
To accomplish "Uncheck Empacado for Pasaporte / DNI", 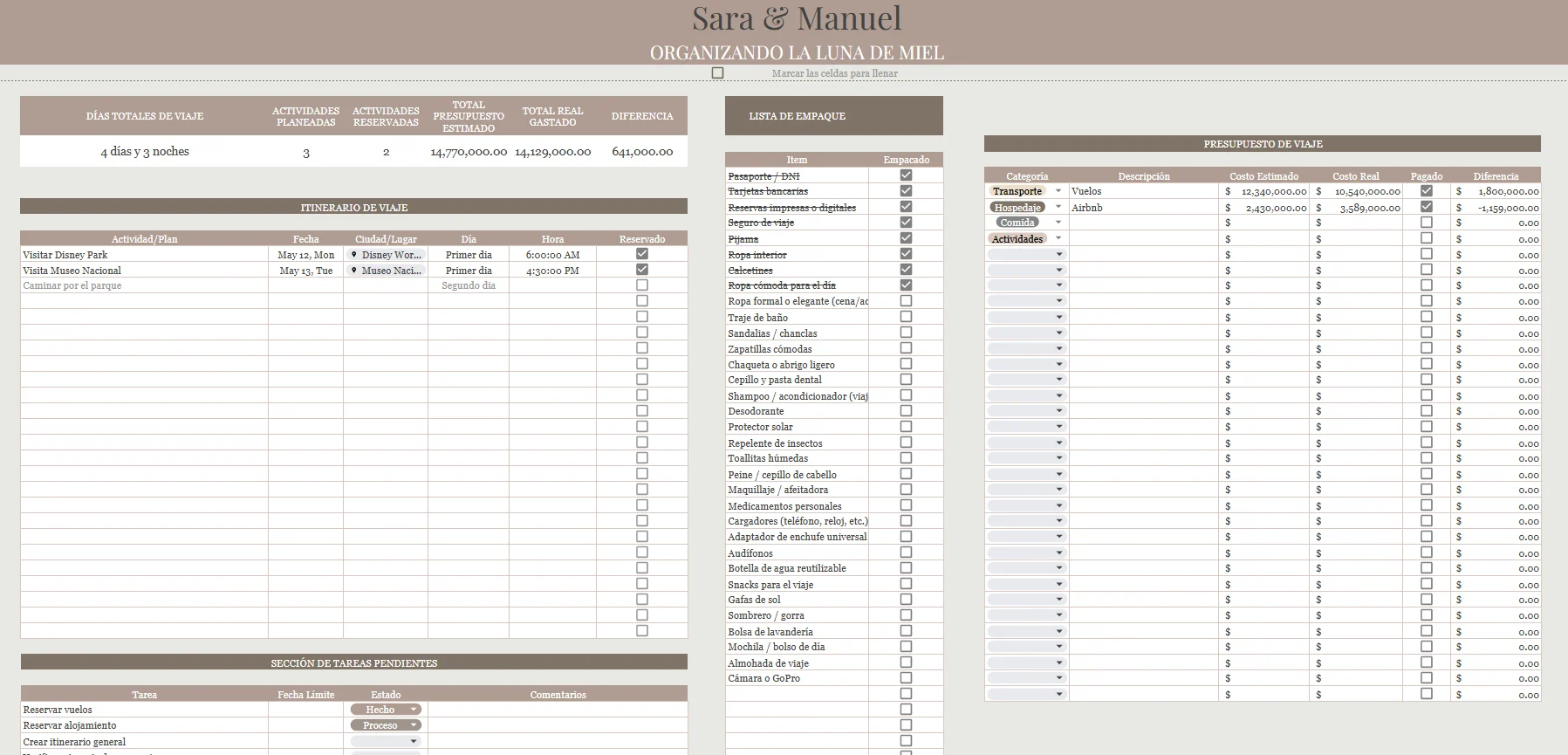I will point(906,175).
